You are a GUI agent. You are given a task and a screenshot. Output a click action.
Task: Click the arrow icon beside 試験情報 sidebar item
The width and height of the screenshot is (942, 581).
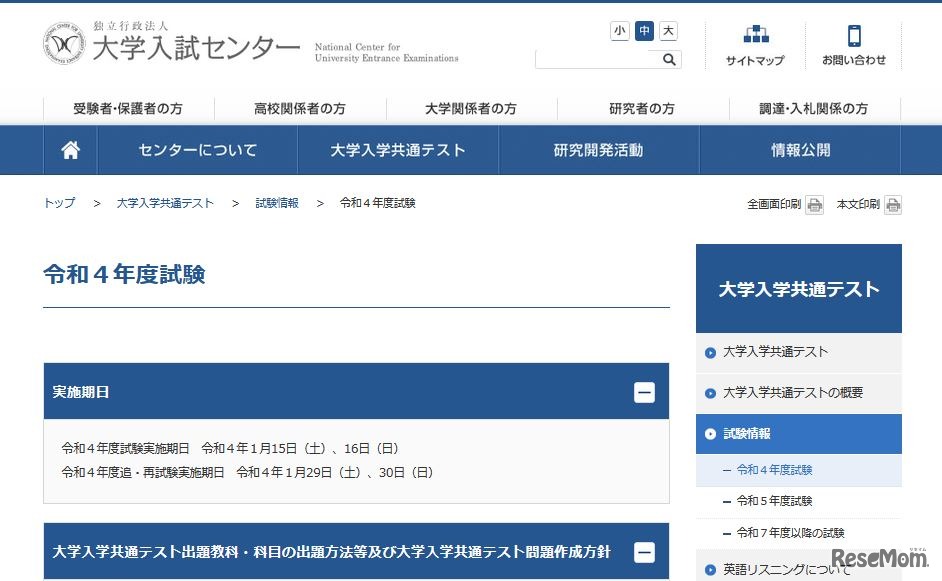point(710,433)
